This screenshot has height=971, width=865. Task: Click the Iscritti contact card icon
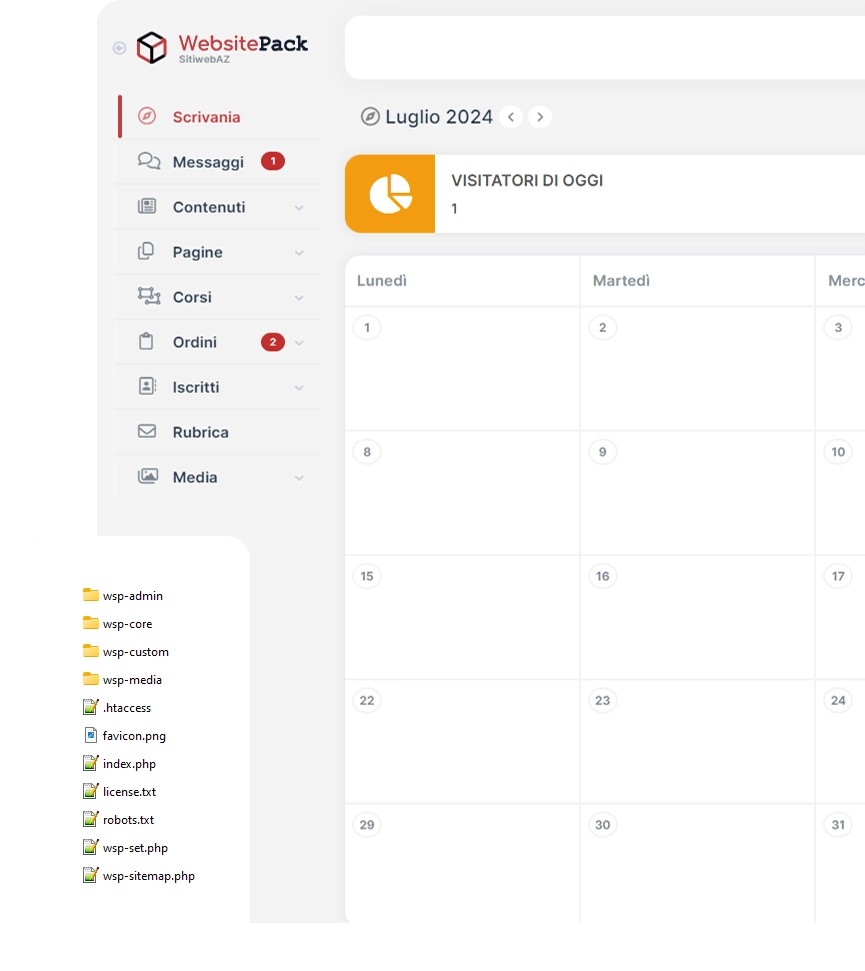pyautogui.click(x=147, y=386)
